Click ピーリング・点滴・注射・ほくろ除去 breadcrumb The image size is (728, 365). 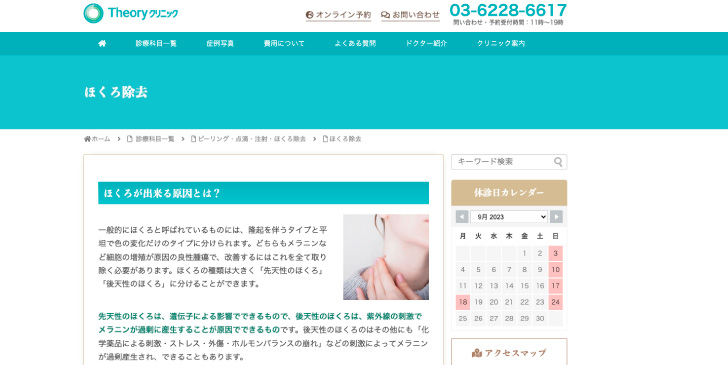pyautogui.click(x=248, y=139)
